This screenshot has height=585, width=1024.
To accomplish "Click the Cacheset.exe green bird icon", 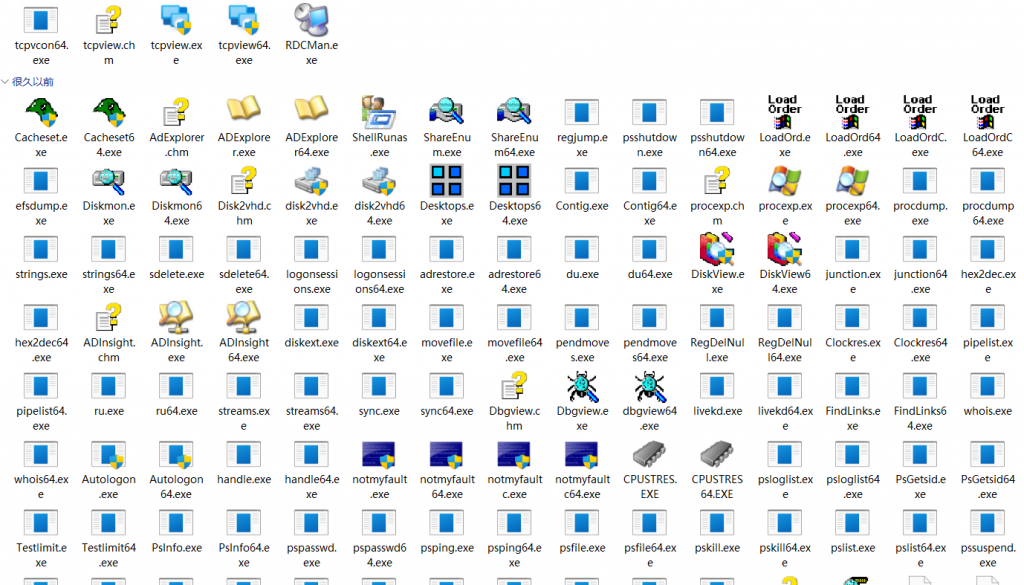I will click(41, 112).
